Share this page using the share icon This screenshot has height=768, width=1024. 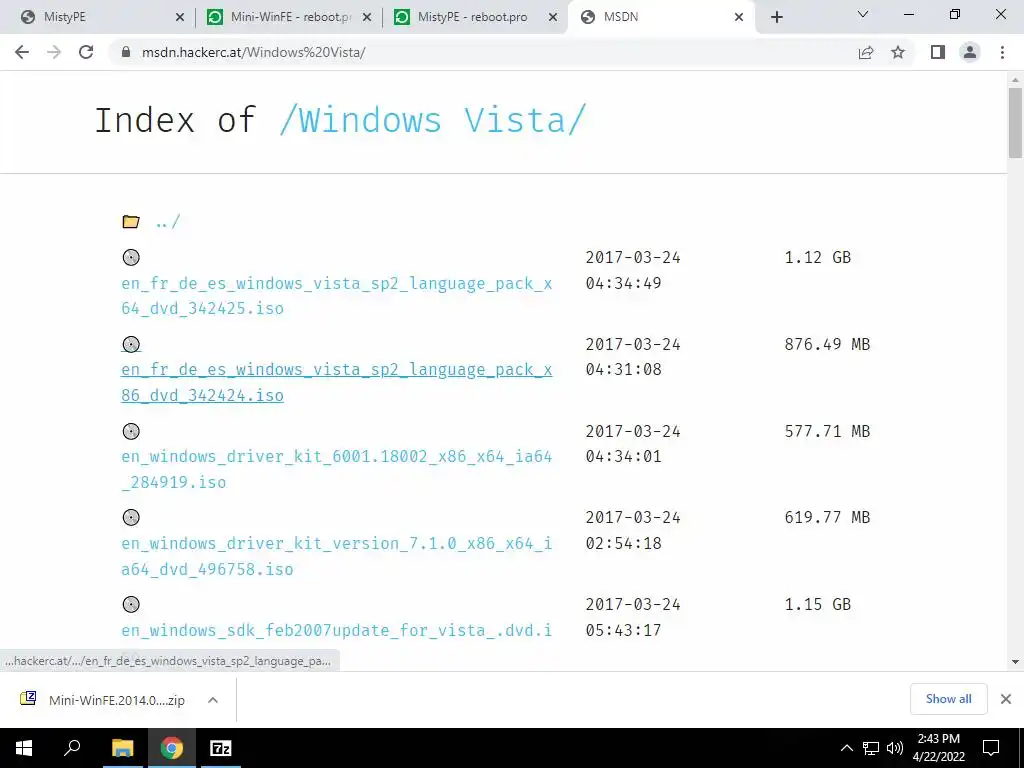[x=866, y=52]
